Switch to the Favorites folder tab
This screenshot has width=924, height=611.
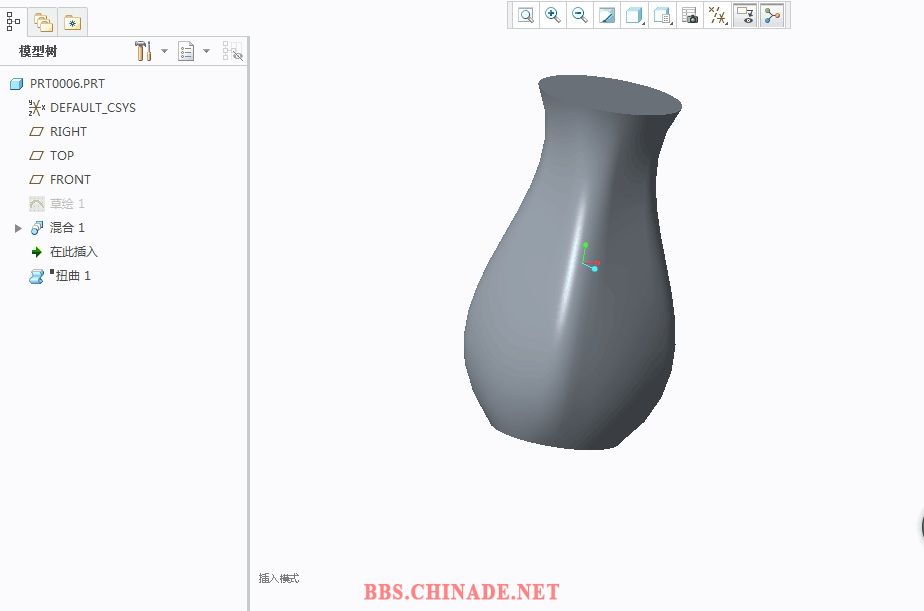(72, 21)
